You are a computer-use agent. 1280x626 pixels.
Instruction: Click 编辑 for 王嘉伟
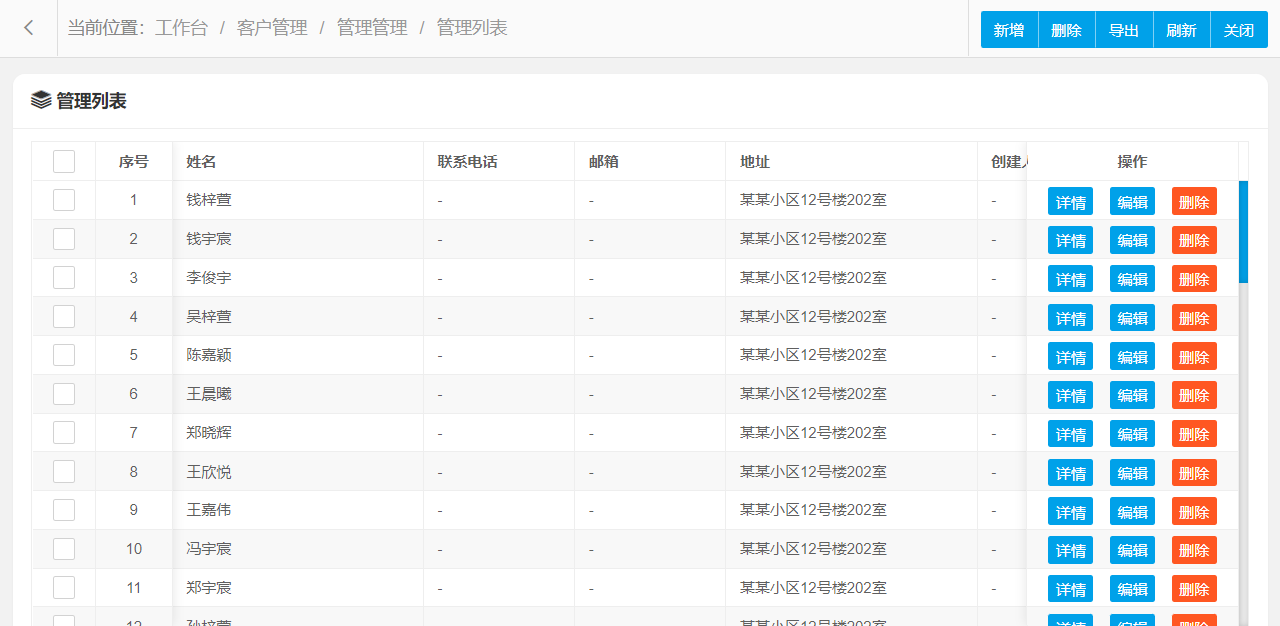click(x=1132, y=511)
